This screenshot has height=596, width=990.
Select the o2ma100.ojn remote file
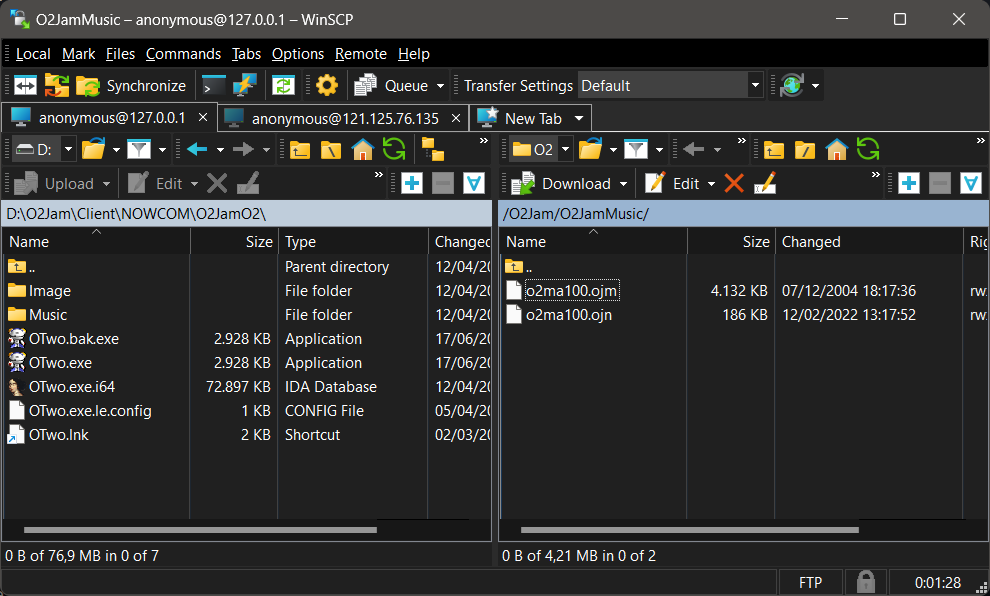(568, 315)
